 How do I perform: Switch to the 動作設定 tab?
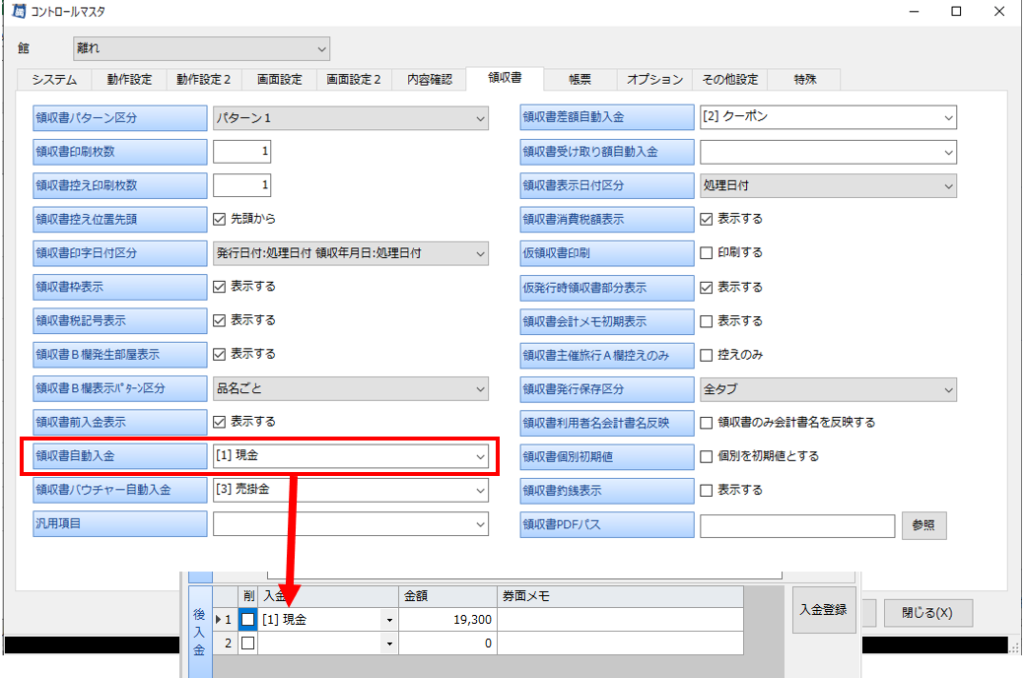click(x=129, y=79)
